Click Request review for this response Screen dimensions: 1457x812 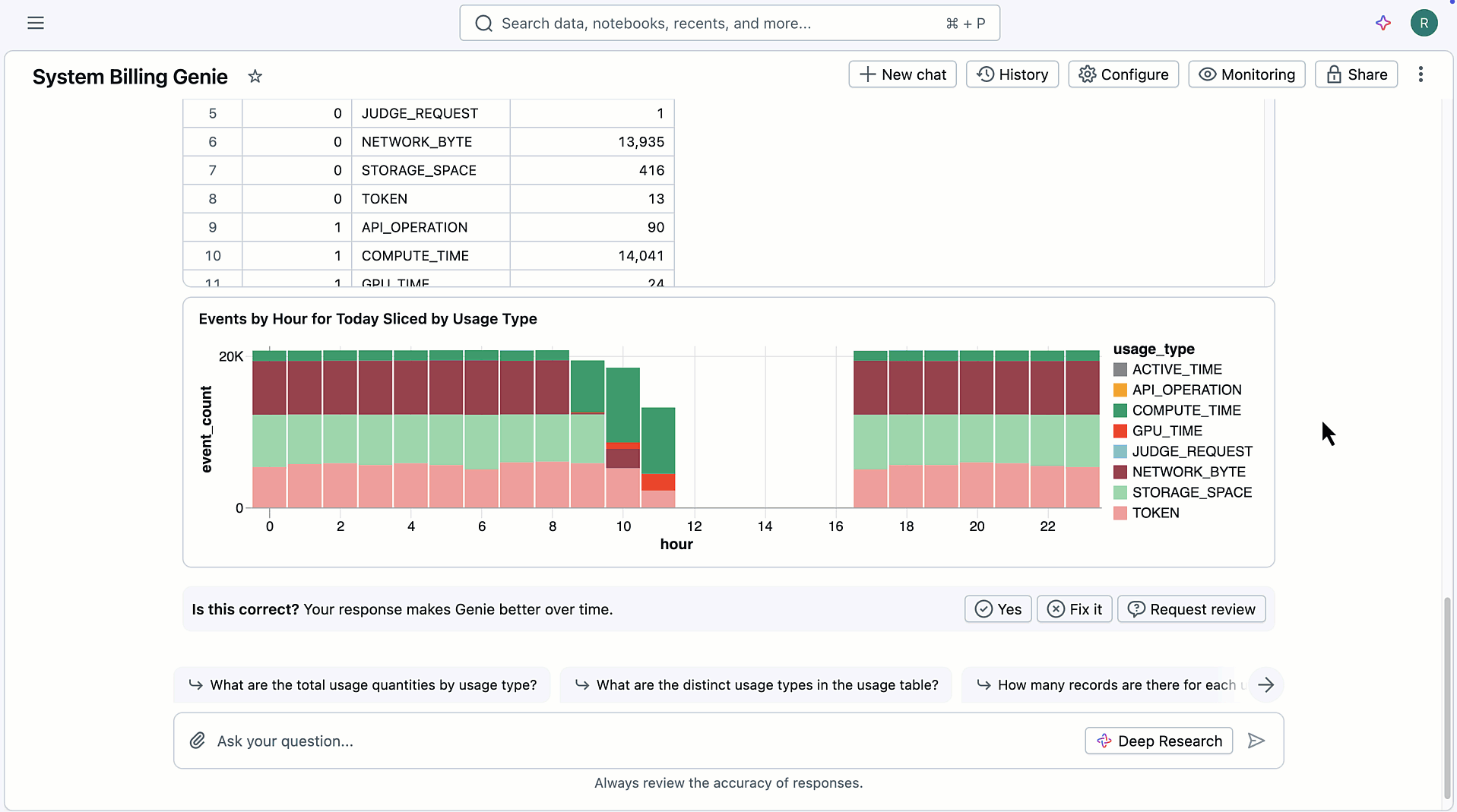[1191, 609]
